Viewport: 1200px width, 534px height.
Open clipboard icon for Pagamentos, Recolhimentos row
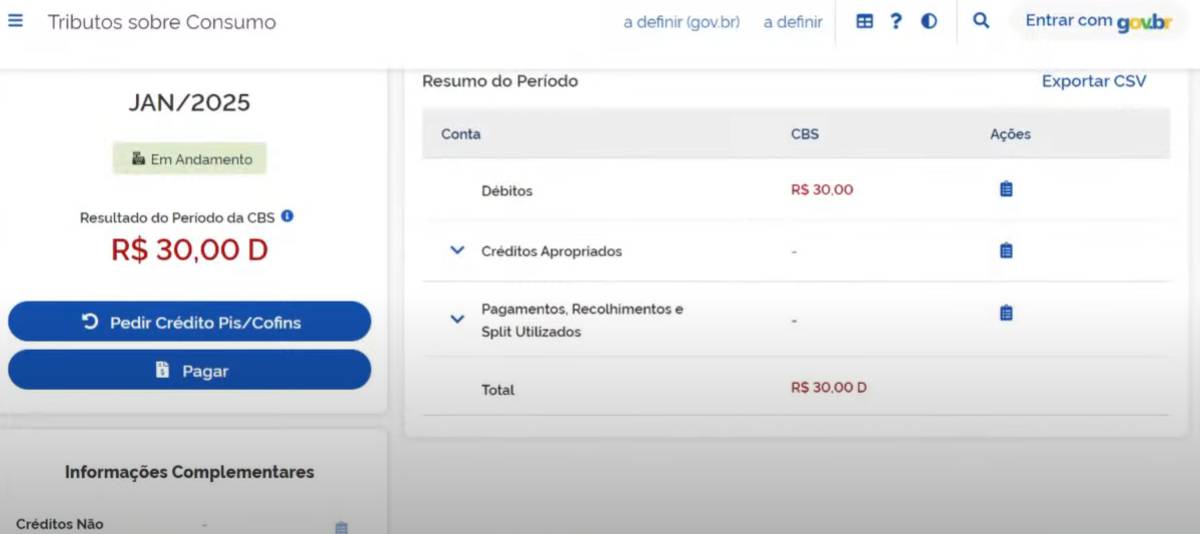click(x=1006, y=313)
